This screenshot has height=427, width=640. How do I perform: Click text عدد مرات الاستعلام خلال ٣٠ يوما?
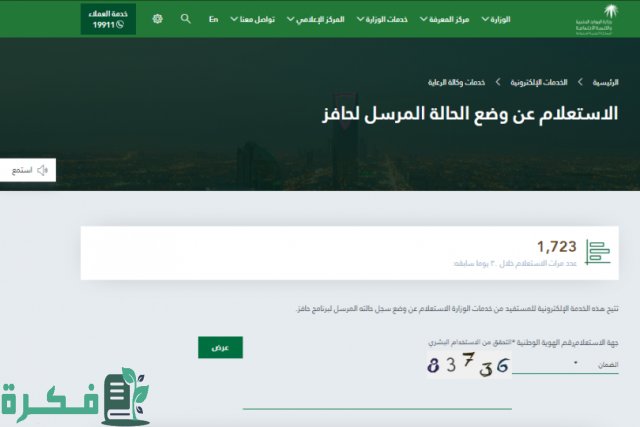515,264
